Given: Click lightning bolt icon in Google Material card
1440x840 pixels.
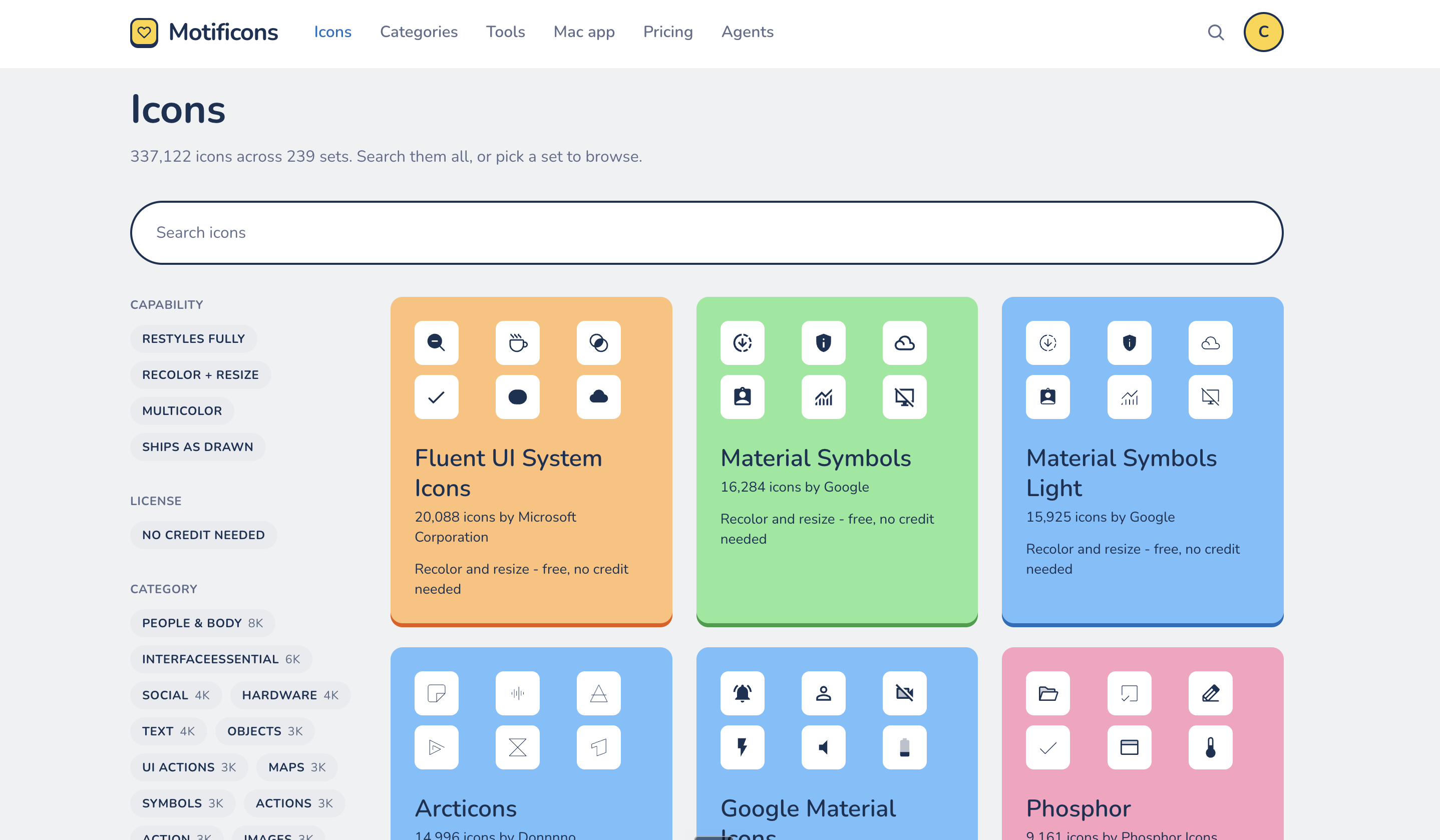Looking at the screenshot, I should point(743,747).
